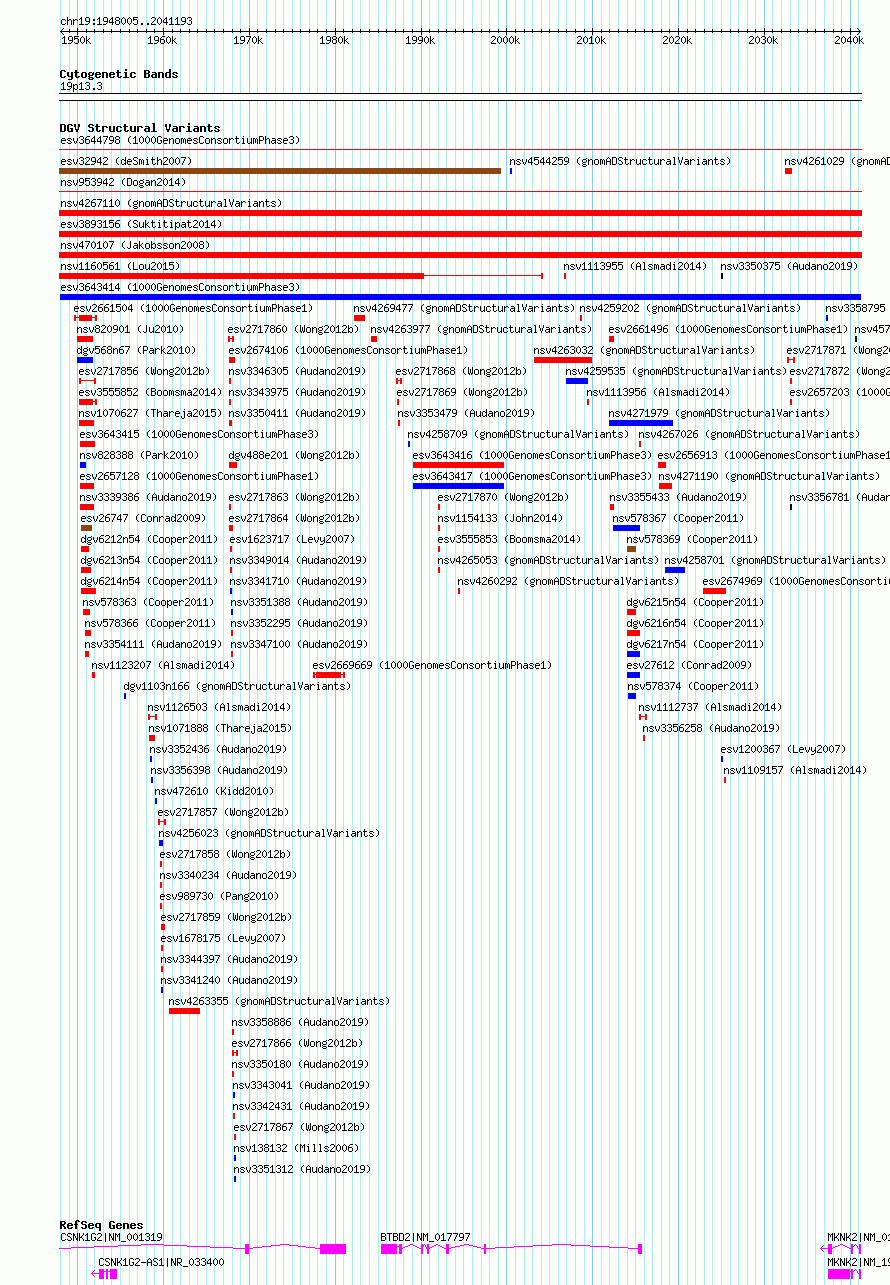Select esv989730 (Pang2010) label
Viewport: 890px width, 1285px height.
tap(219, 896)
